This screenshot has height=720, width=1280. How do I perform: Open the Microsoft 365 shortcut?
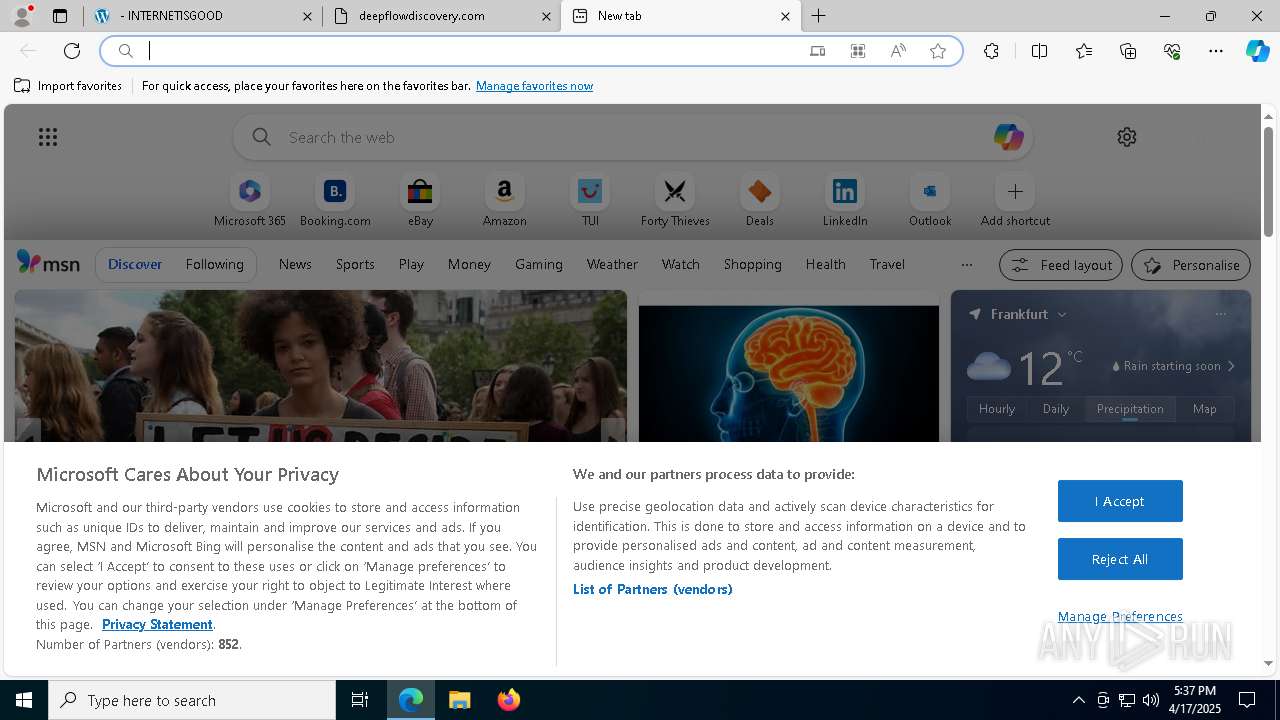(250, 201)
